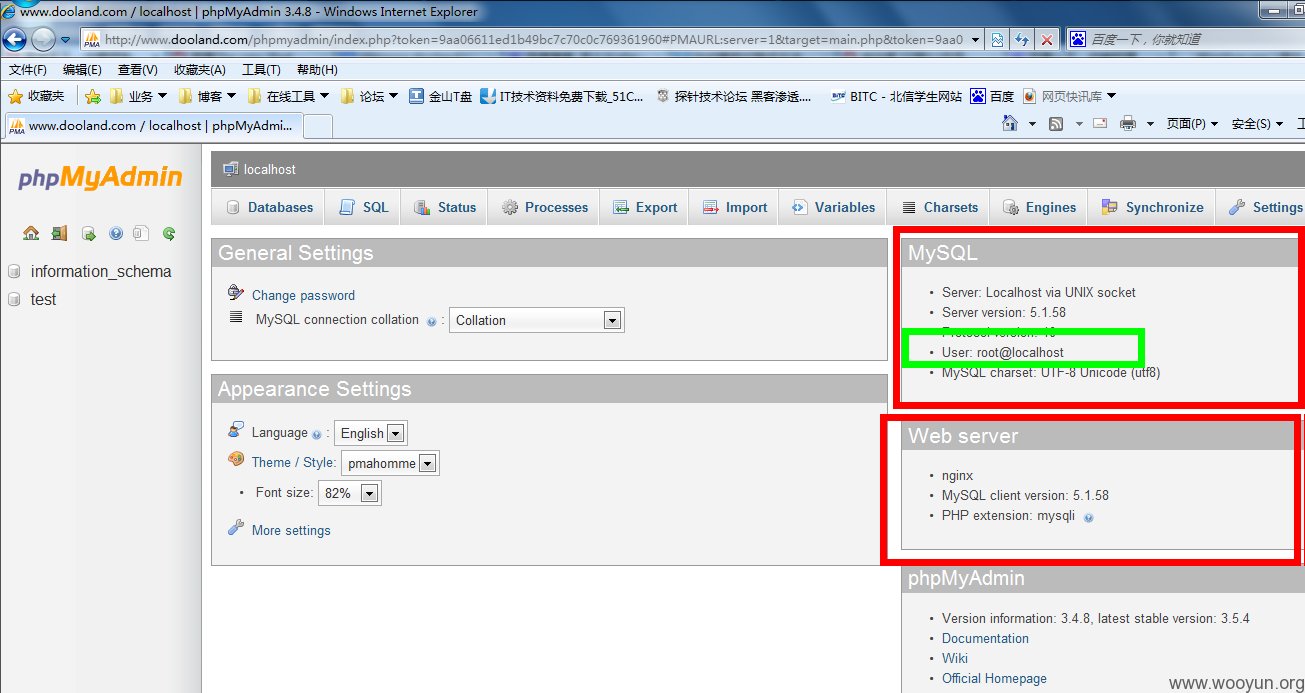
Task: Click the RSS feeds icon in command bar
Action: pos(1056,123)
